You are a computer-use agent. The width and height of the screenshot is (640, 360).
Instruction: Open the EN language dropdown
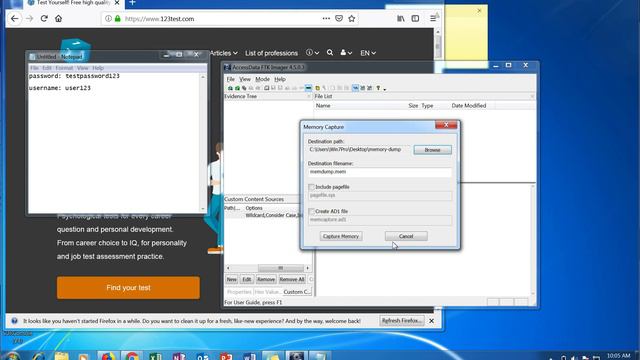click(368, 53)
